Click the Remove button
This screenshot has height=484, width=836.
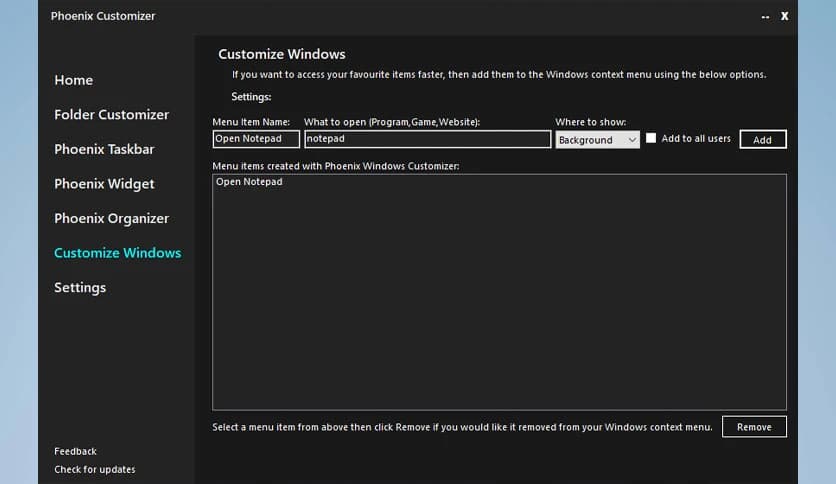(754, 427)
